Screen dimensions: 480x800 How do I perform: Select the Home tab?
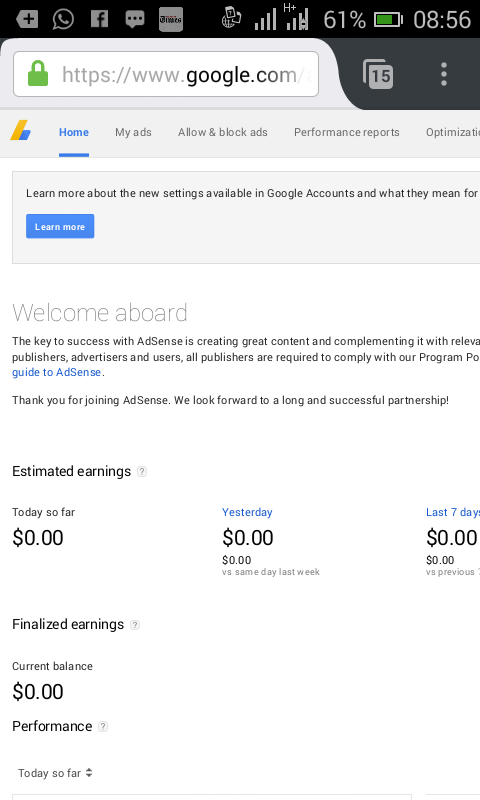click(74, 132)
